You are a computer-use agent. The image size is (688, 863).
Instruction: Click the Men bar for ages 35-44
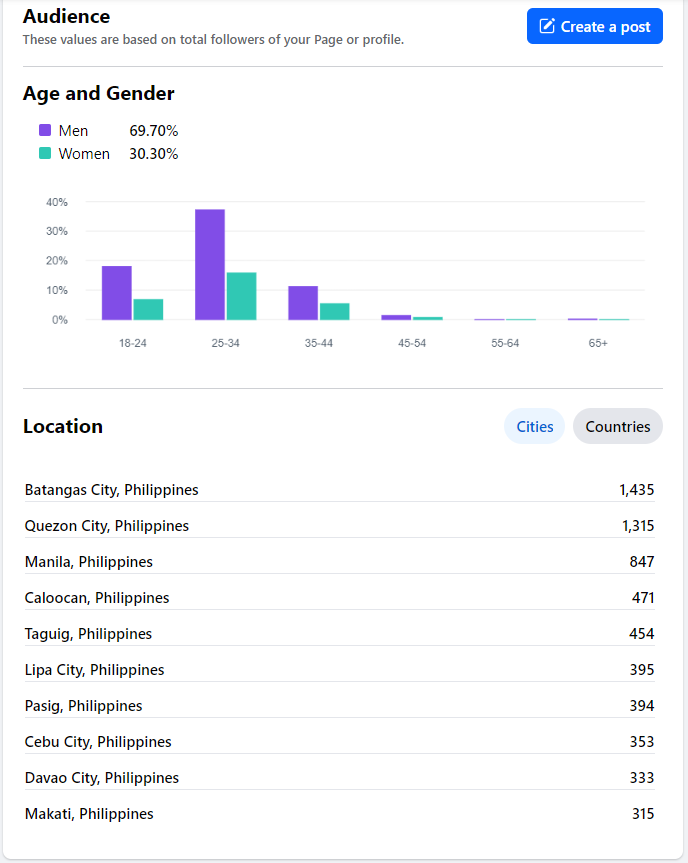coord(303,302)
